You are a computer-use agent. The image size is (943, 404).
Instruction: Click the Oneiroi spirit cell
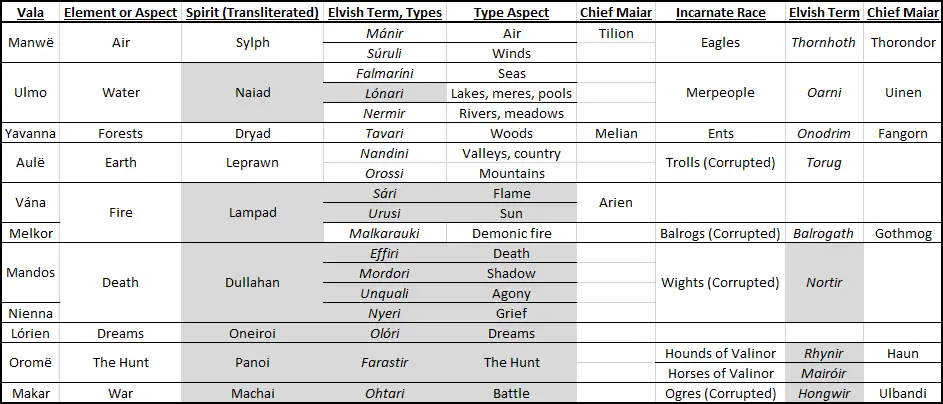[253, 333]
